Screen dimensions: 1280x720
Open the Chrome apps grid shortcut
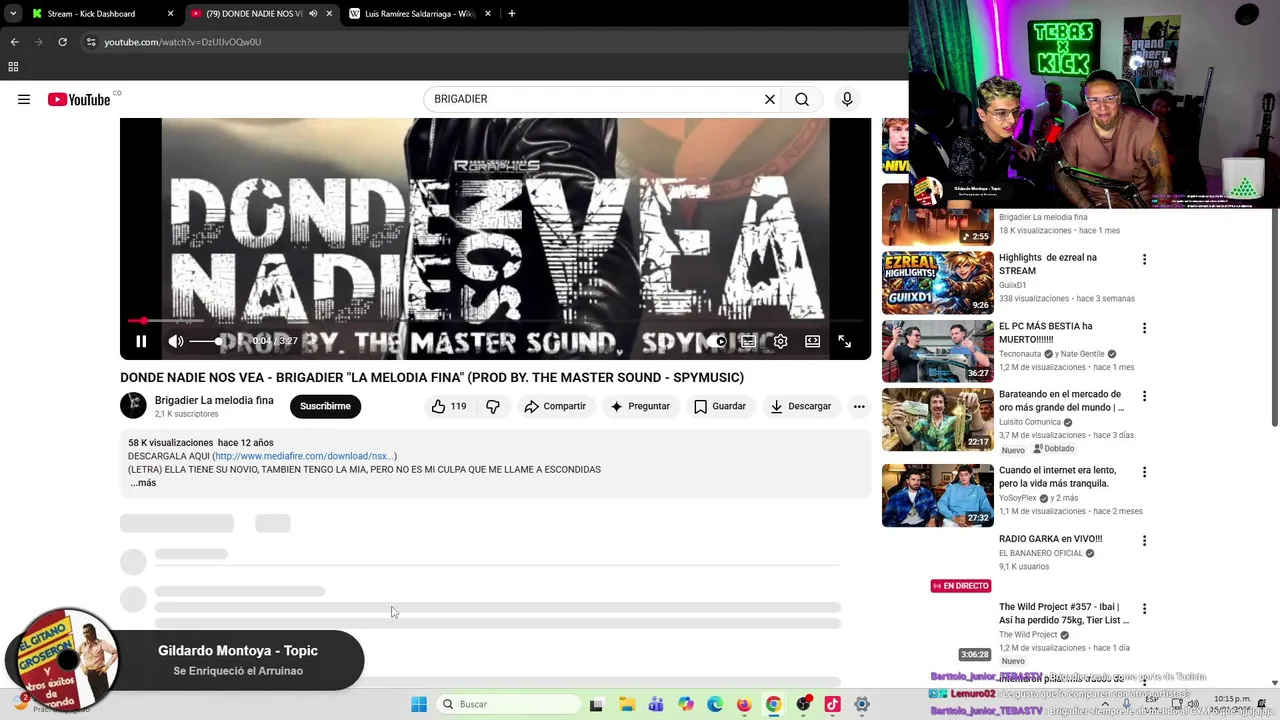click(13, 67)
